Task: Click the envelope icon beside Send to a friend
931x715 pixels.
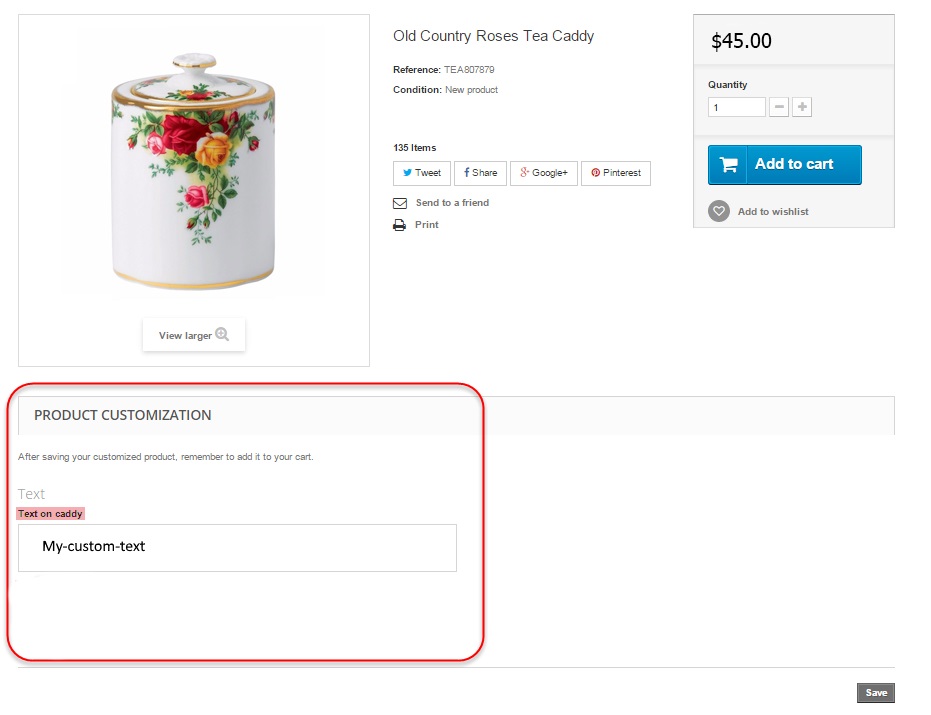Action: click(x=400, y=203)
